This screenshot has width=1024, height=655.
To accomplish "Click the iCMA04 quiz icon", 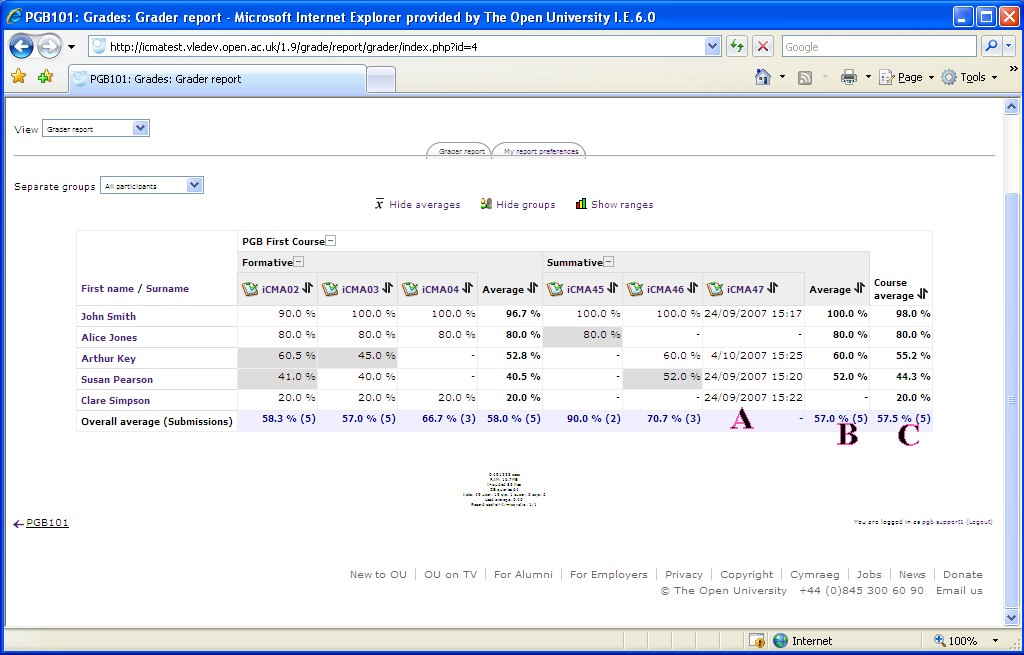I will (410, 289).
